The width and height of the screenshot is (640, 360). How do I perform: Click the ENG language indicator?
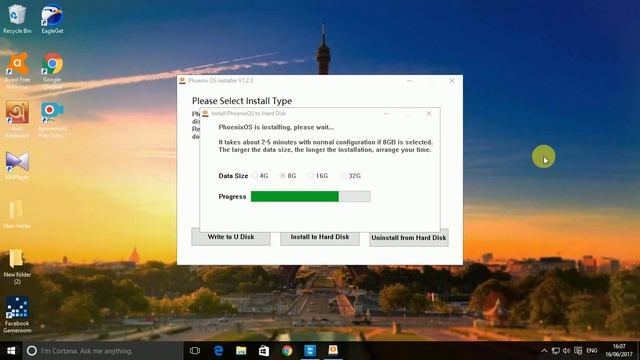(x=592, y=351)
